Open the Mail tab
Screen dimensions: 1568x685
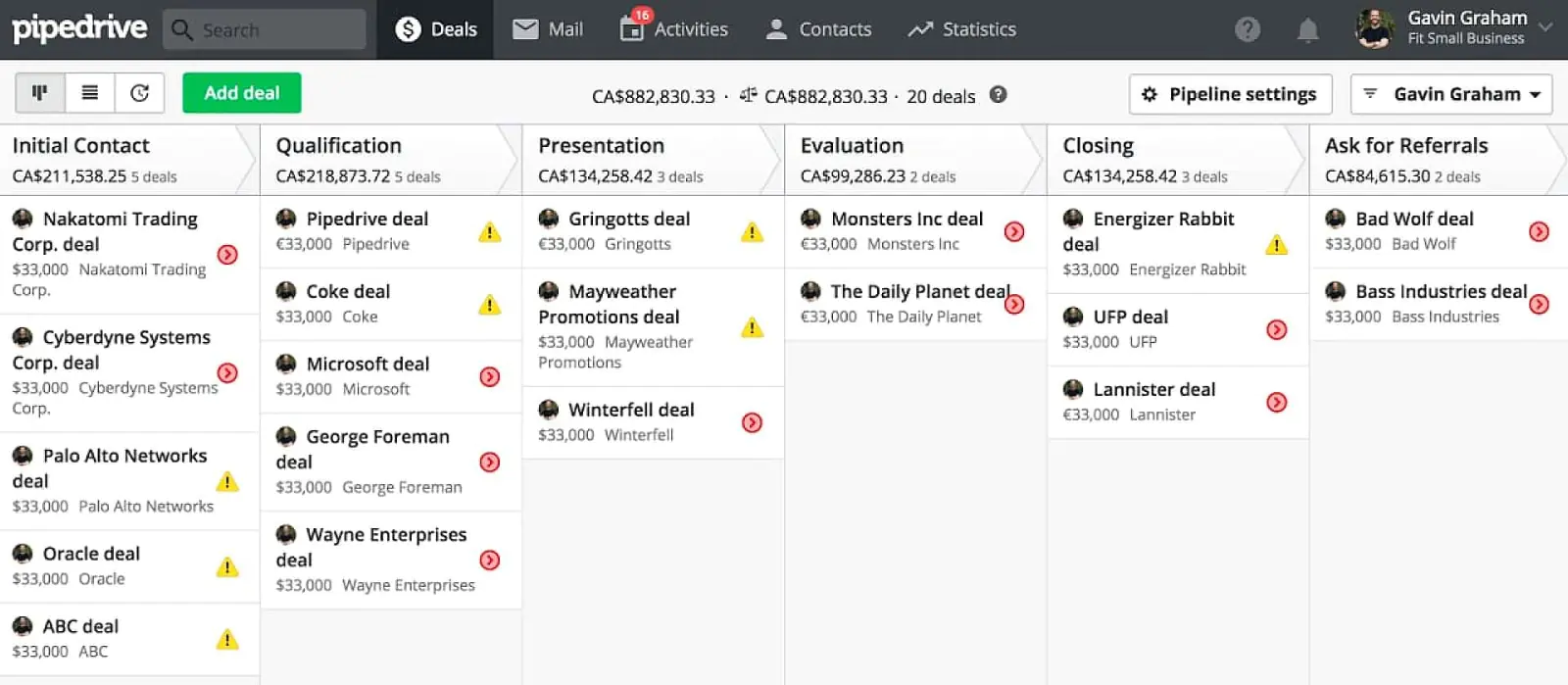coord(548,29)
